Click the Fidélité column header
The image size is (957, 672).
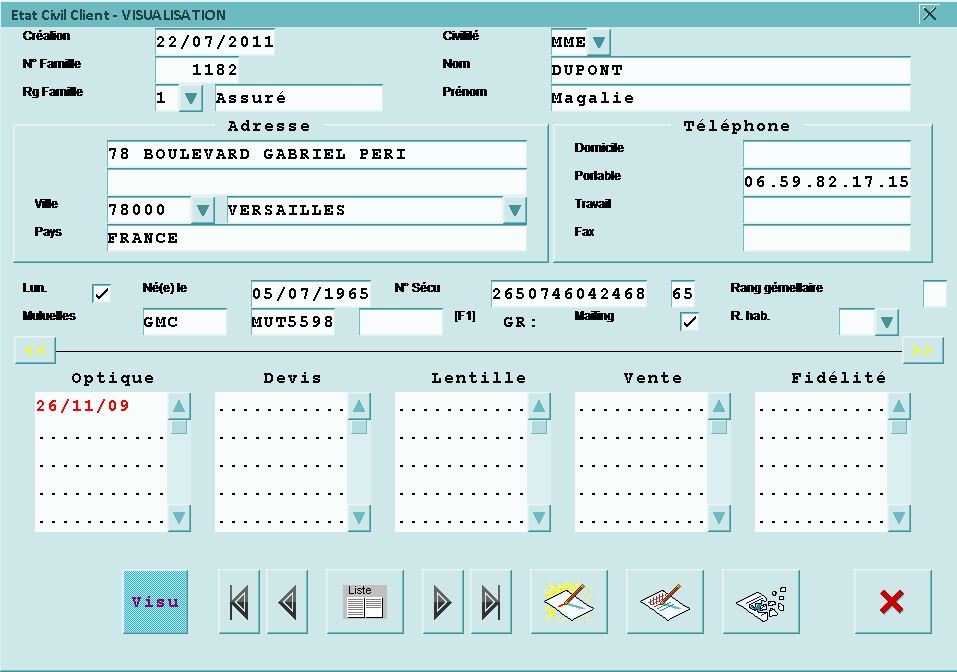839,378
